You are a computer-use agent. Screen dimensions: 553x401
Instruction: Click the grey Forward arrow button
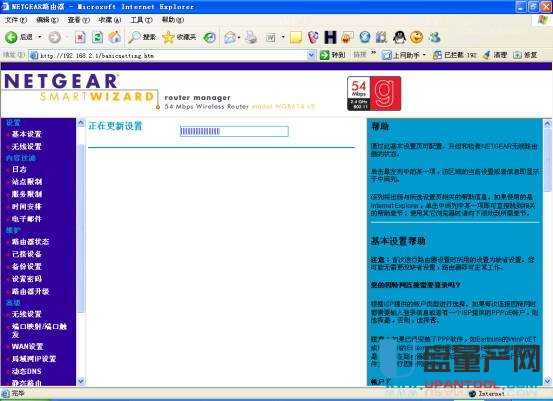coord(55,37)
